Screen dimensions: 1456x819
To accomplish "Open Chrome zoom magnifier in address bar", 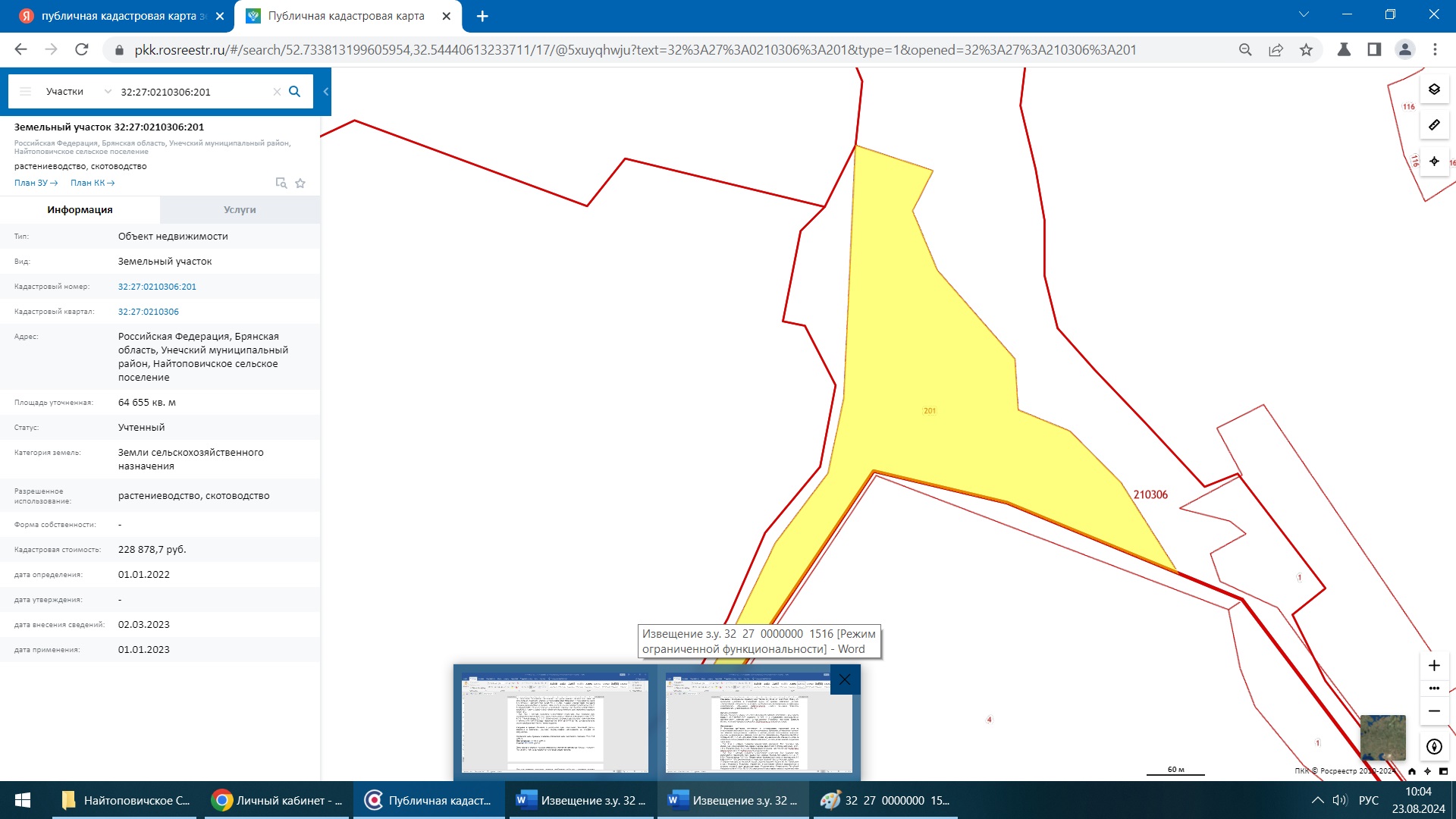I will (1245, 49).
